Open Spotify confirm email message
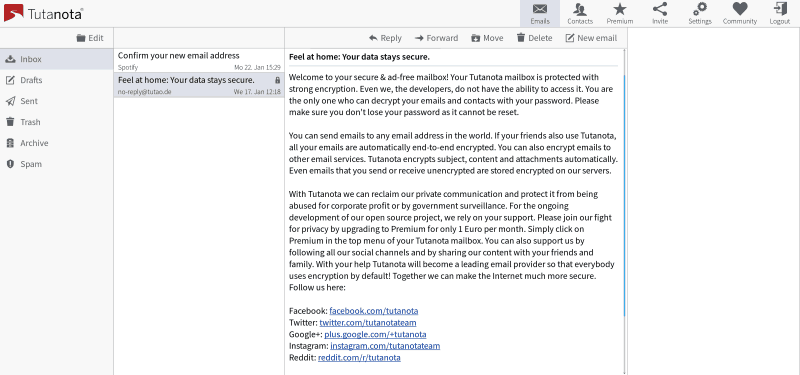Screen dimensions: 800x375 [199, 60]
